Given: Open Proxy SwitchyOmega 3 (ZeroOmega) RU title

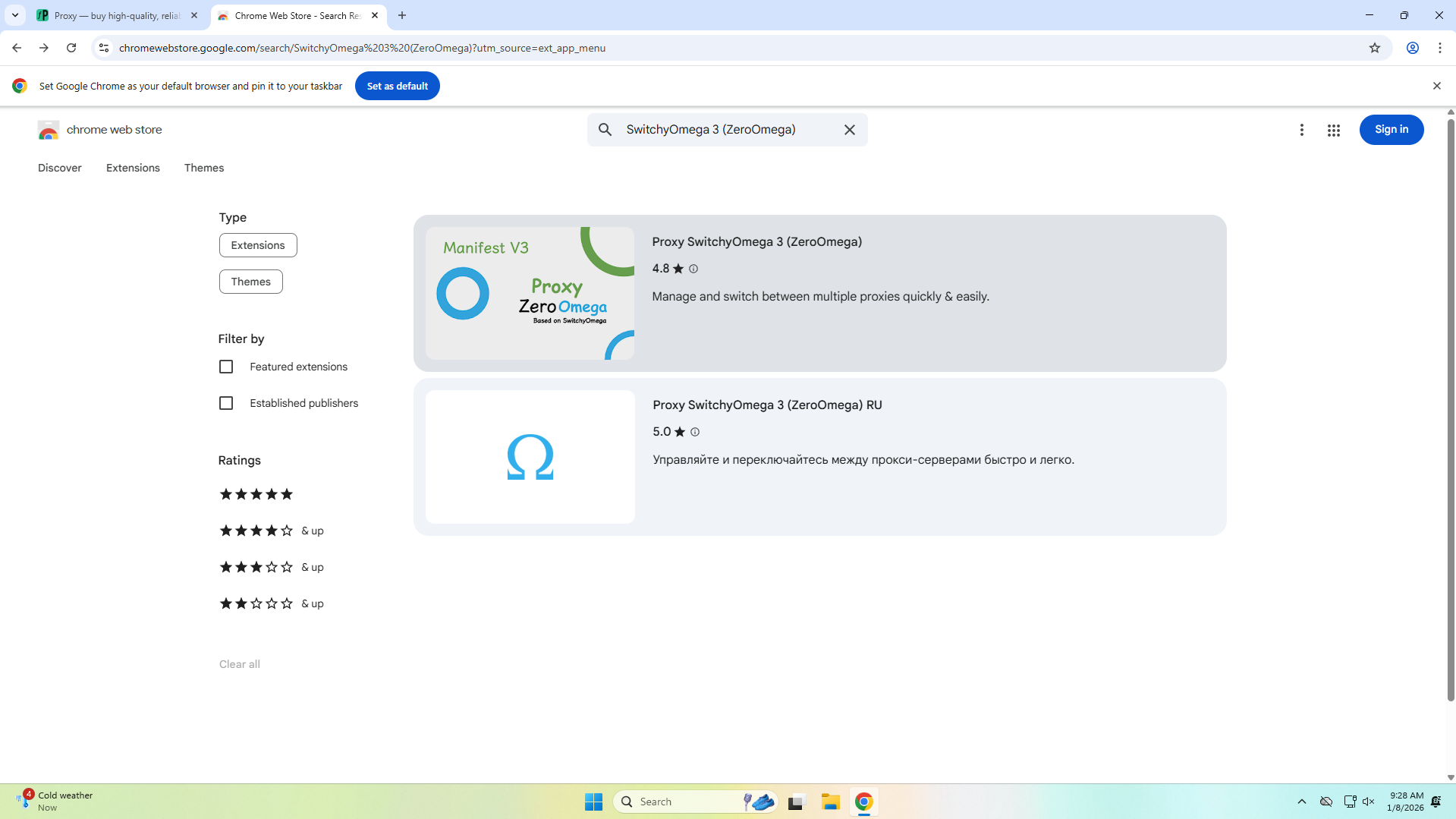Looking at the screenshot, I should (x=767, y=405).
